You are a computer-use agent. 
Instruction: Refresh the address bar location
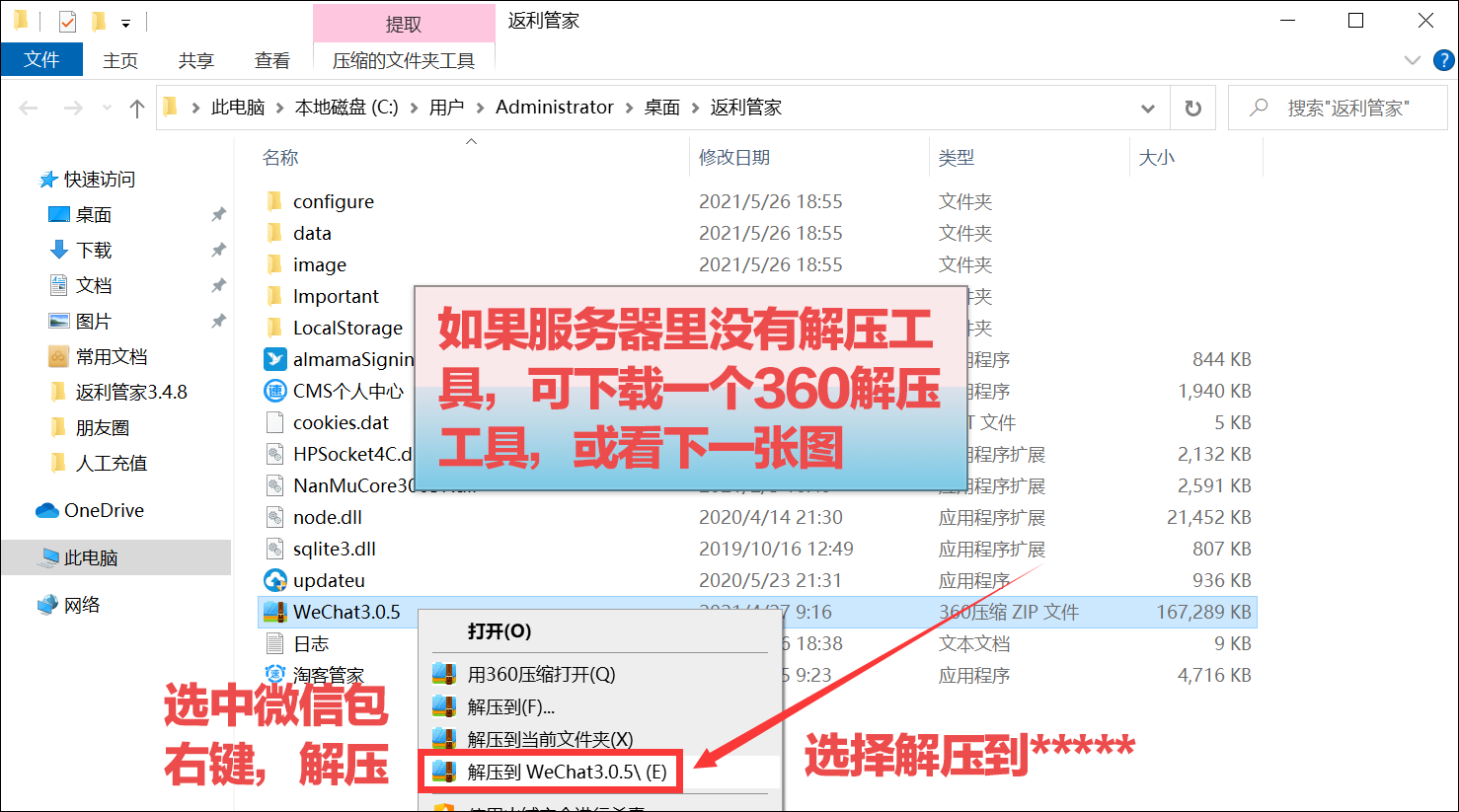click(x=1193, y=108)
